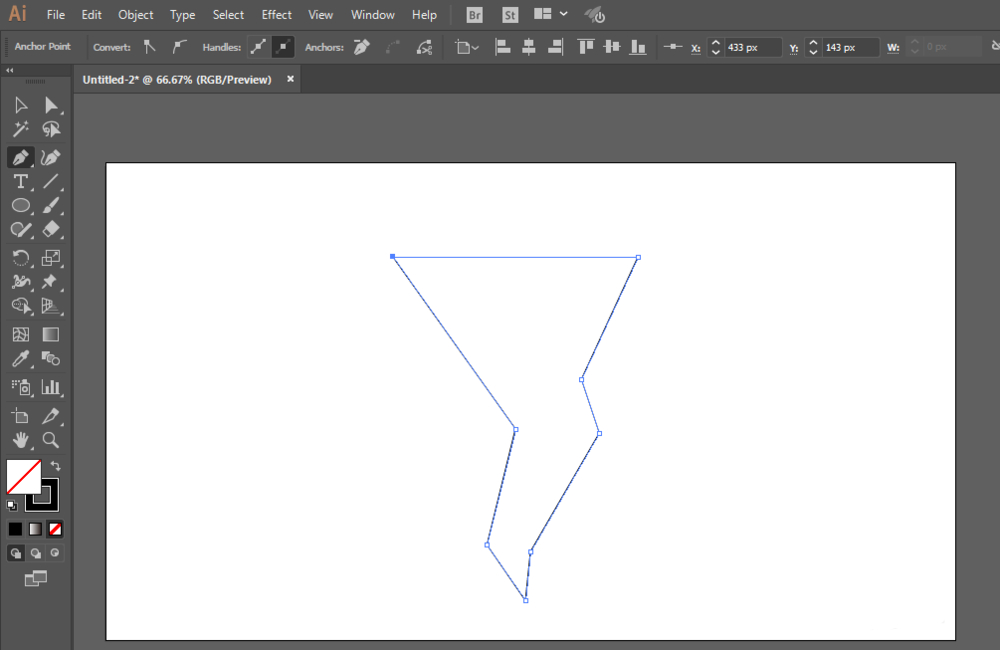Collapse the tools panel with double arrows
Screen dimensions: 1000x650
(10, 70)
